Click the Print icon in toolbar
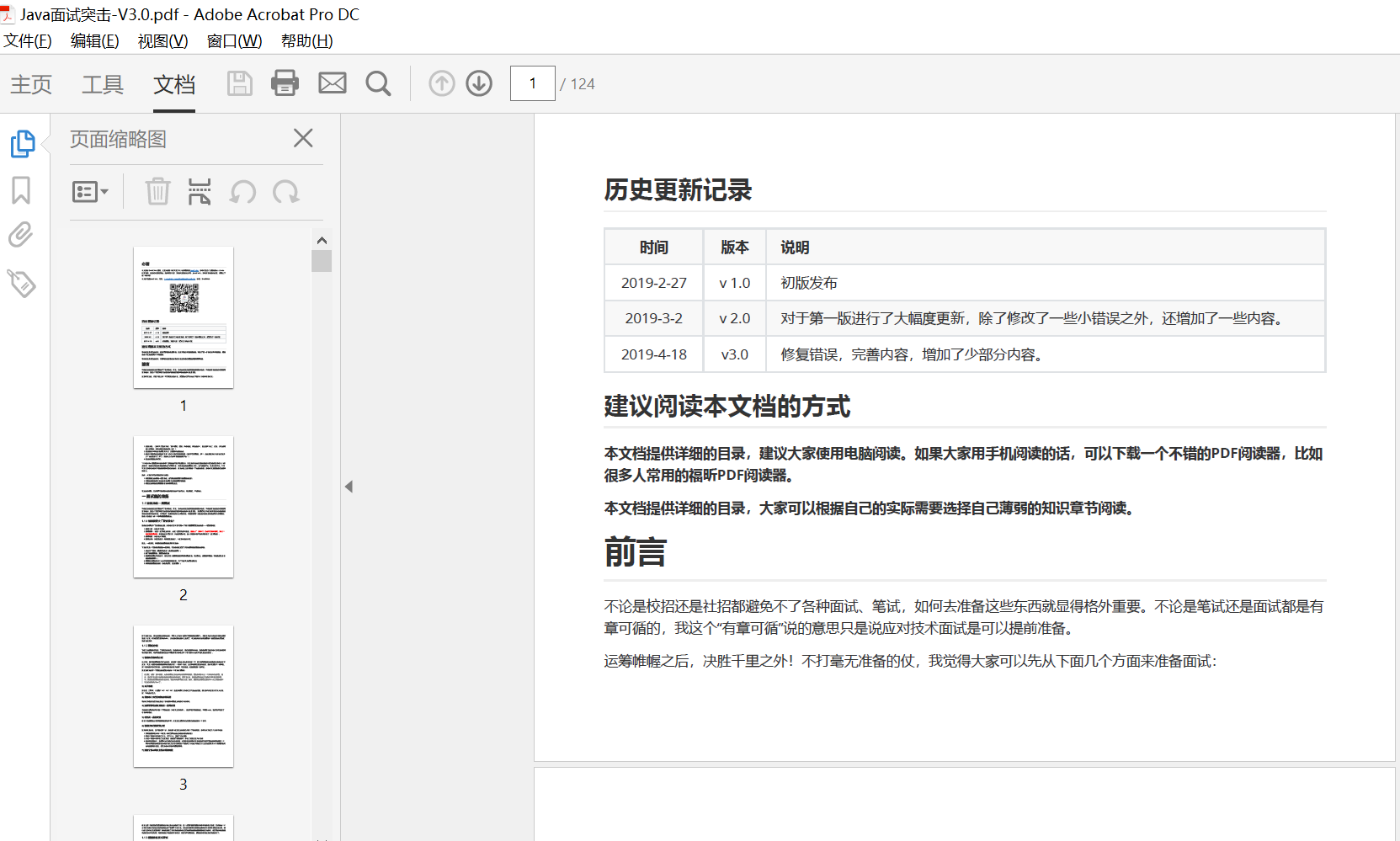1400x841 pixels. (x=285, y=83)
